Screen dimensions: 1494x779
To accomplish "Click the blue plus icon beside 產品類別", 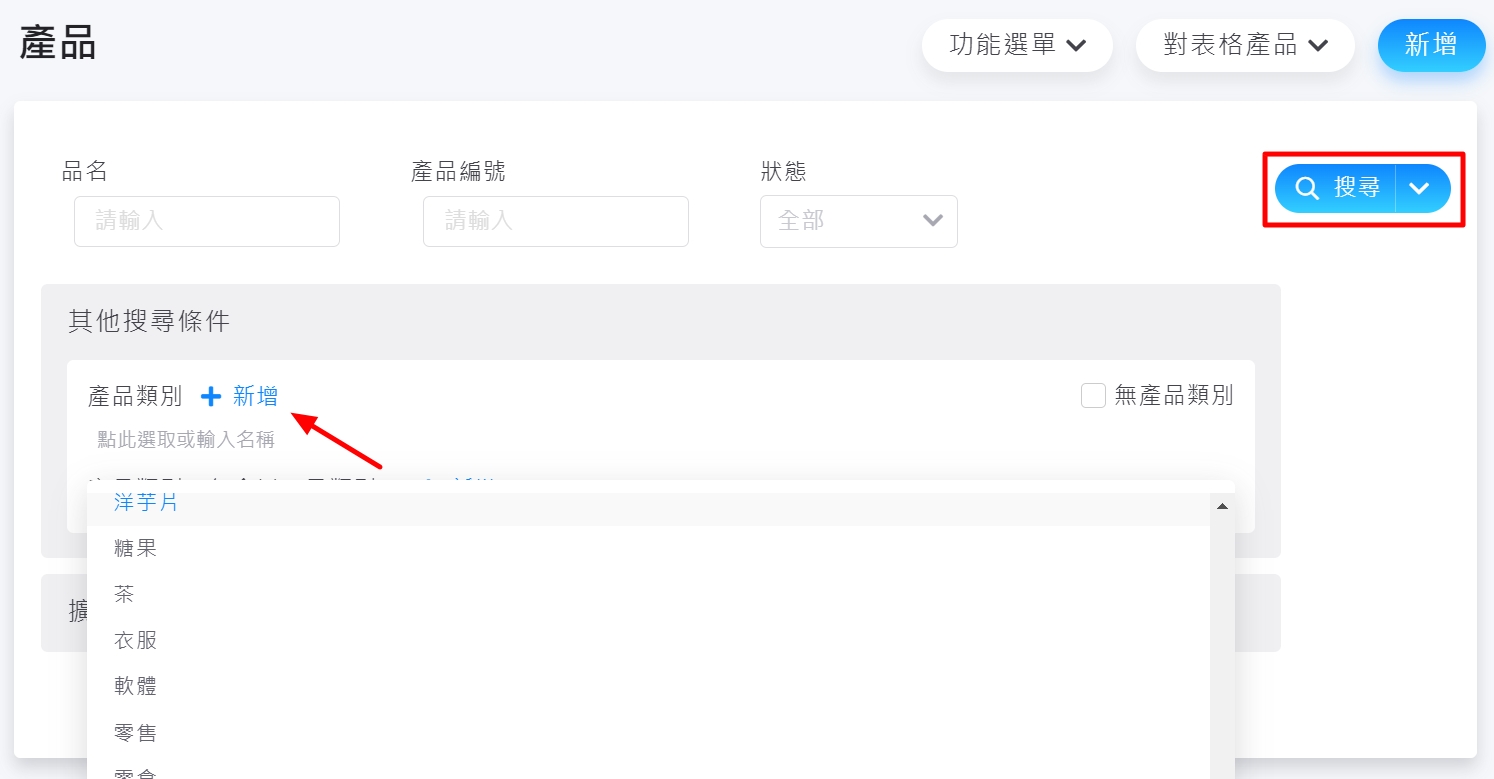I will (x=210, y=397).
